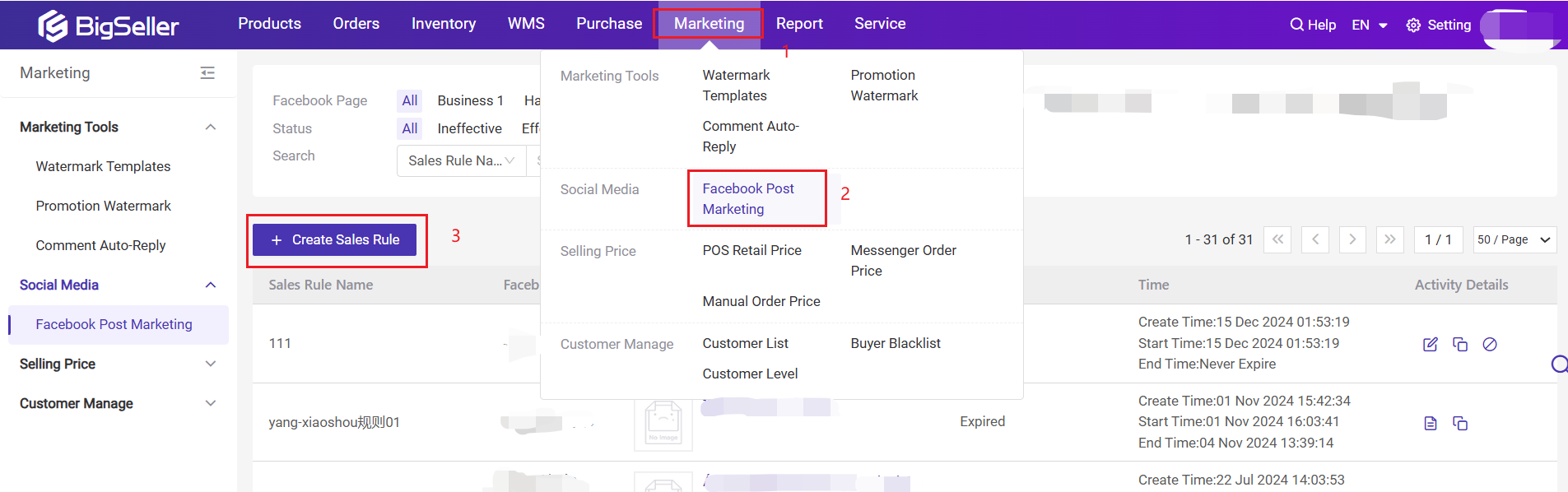Click the Sales Rule Name column header
The height and width of the screenshot is (492, 1568).
(x=320, y=285)
